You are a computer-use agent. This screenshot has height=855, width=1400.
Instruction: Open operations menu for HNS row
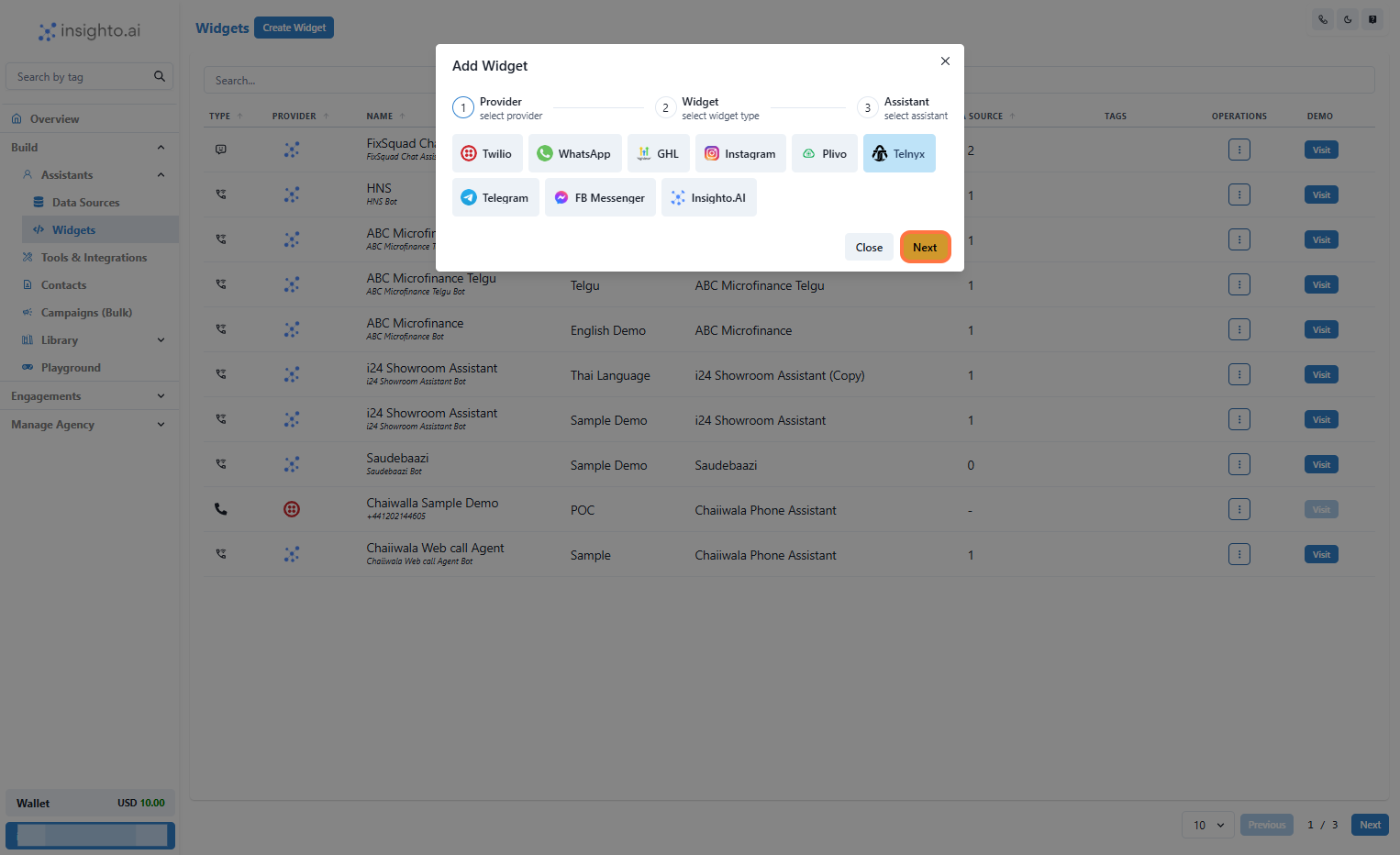(x=1239, y=194)
